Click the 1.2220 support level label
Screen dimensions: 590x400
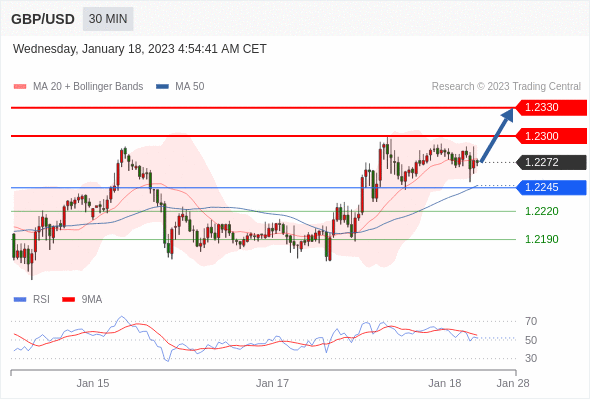point(541,211)
